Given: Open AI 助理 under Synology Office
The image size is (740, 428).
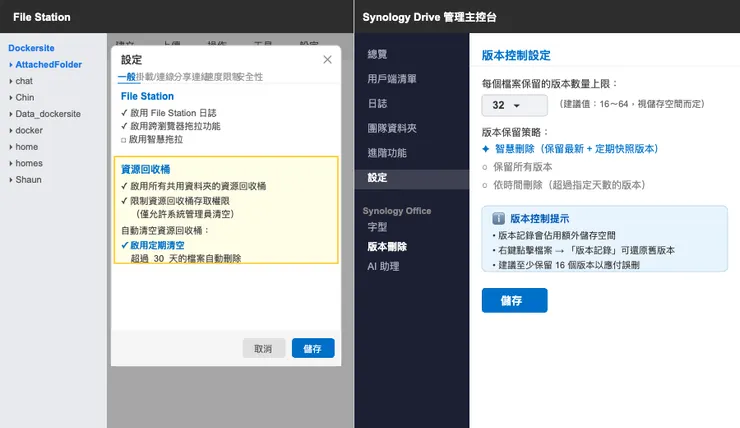Looking at the screenshot, I should click(x=383, y=267).
